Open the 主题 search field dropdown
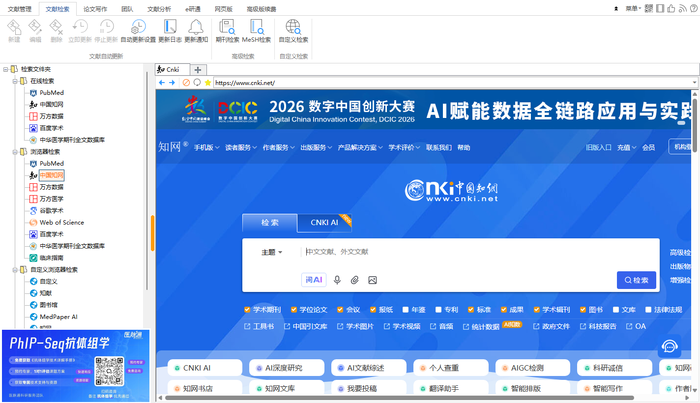Viewport: 700px width, 403px height. [x=271, y=252]
